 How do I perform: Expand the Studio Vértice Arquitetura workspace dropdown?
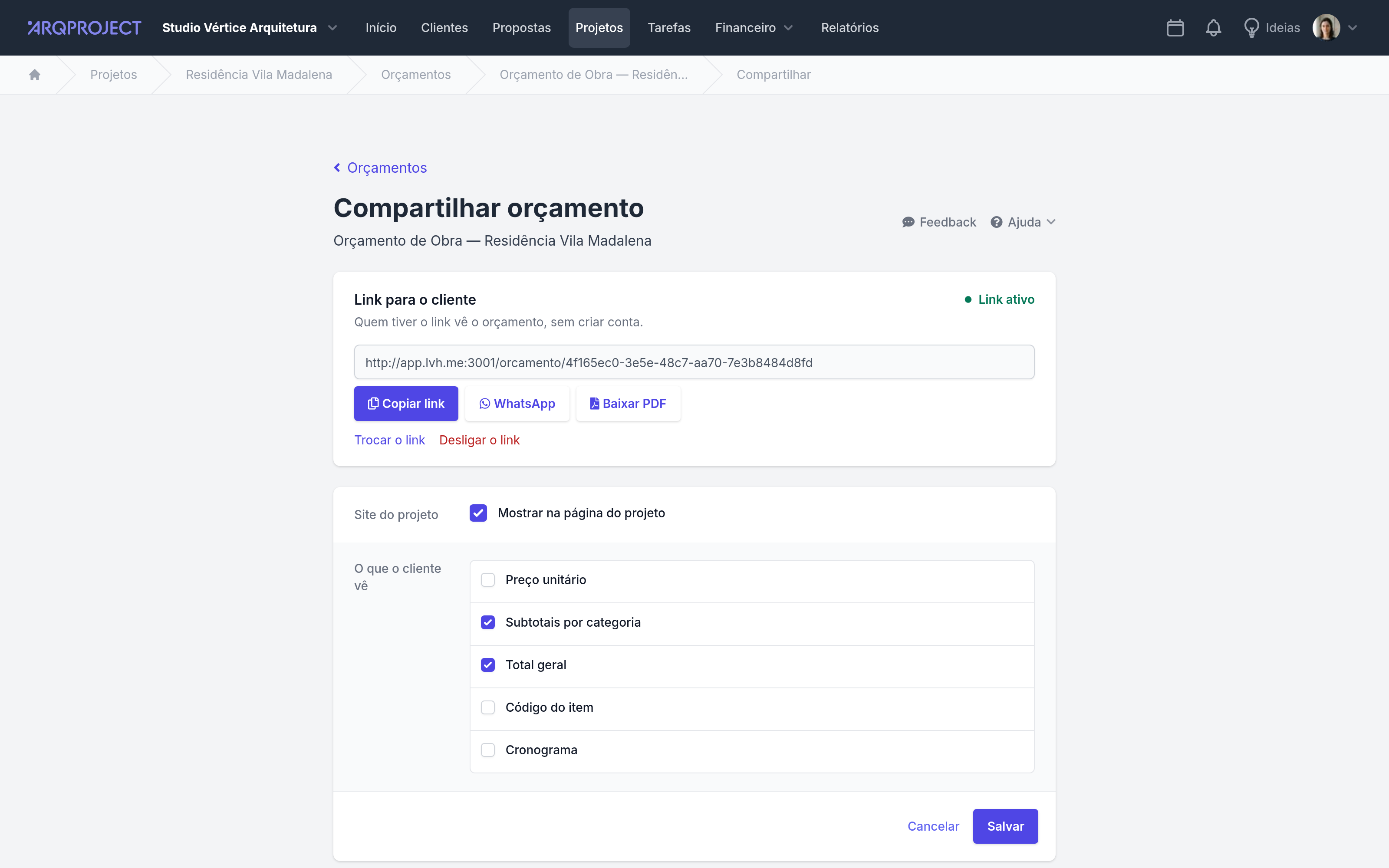pyautogui.click(x=332, y=27)
